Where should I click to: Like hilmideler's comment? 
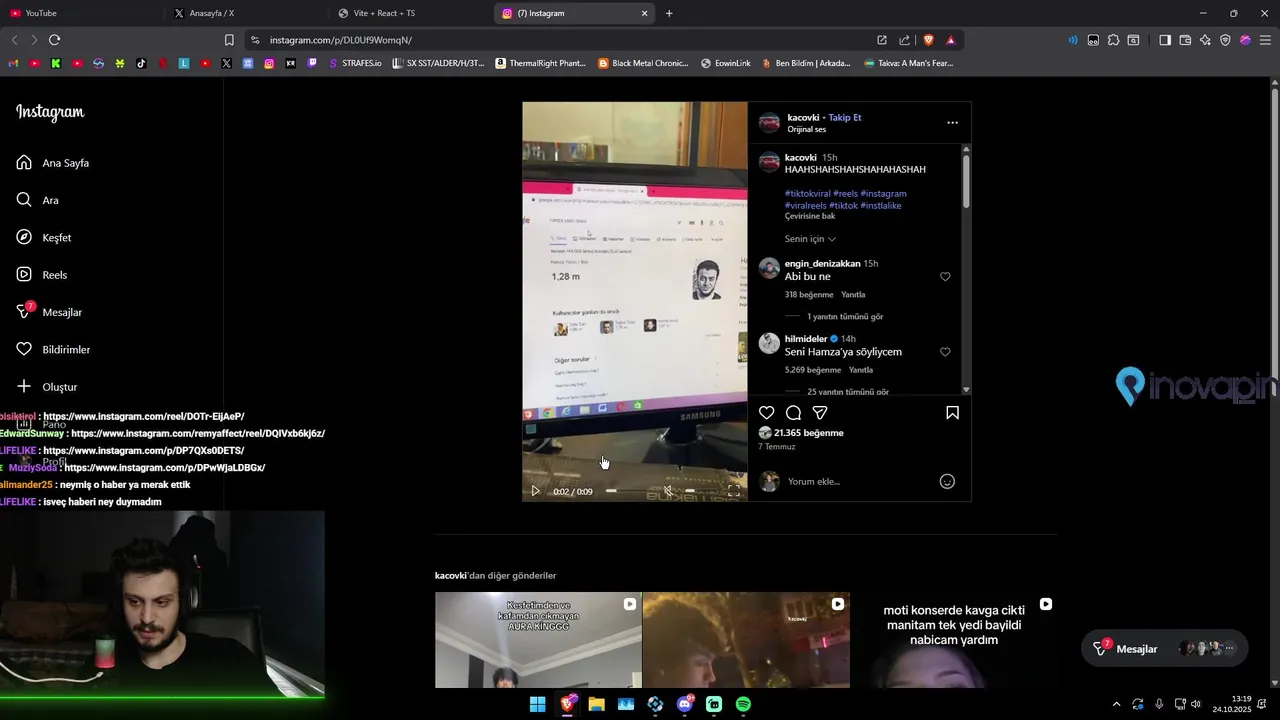pyautogui.click(x=945, y=352)
